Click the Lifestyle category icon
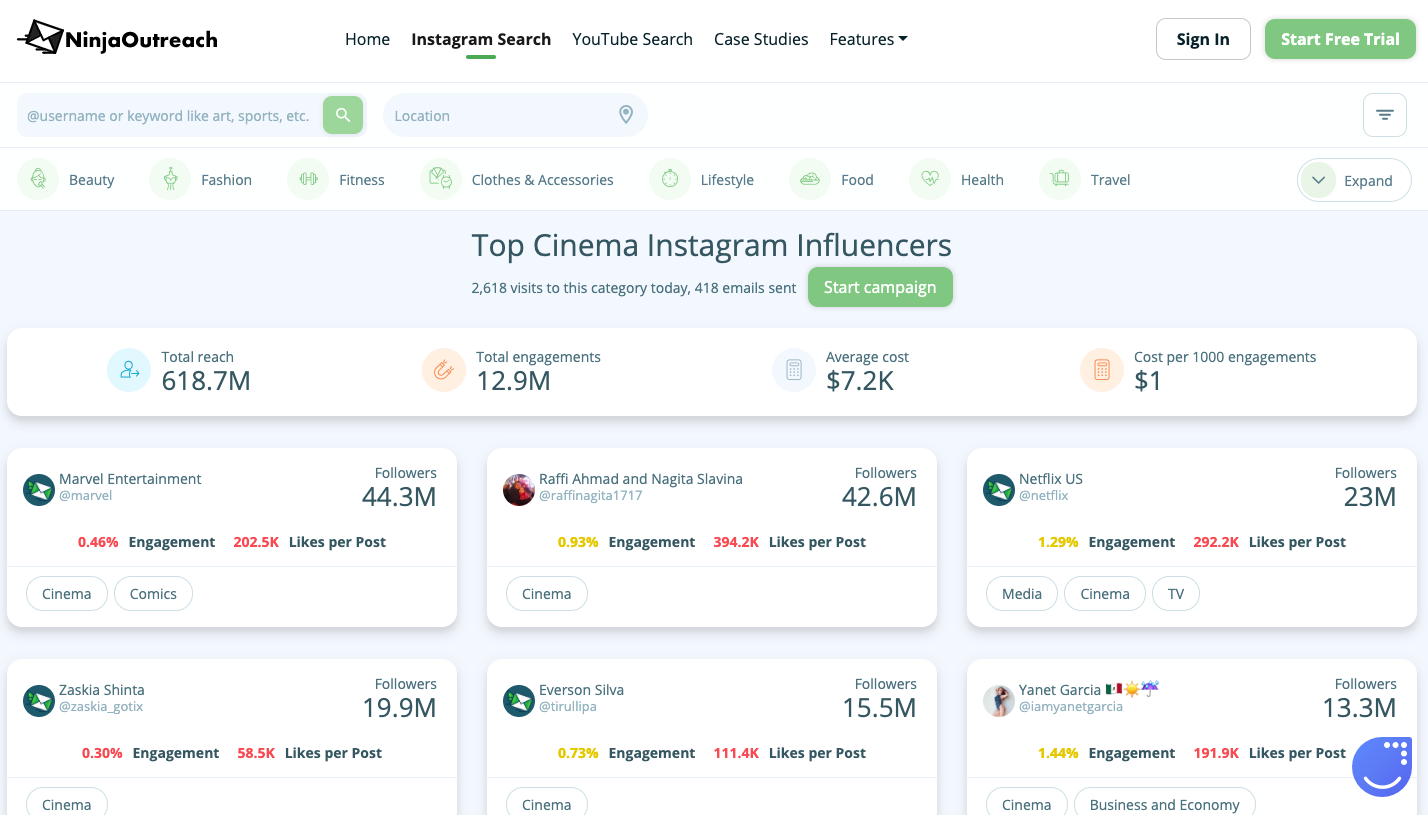The image size is (1428, 815). click(x=670, y=180)
